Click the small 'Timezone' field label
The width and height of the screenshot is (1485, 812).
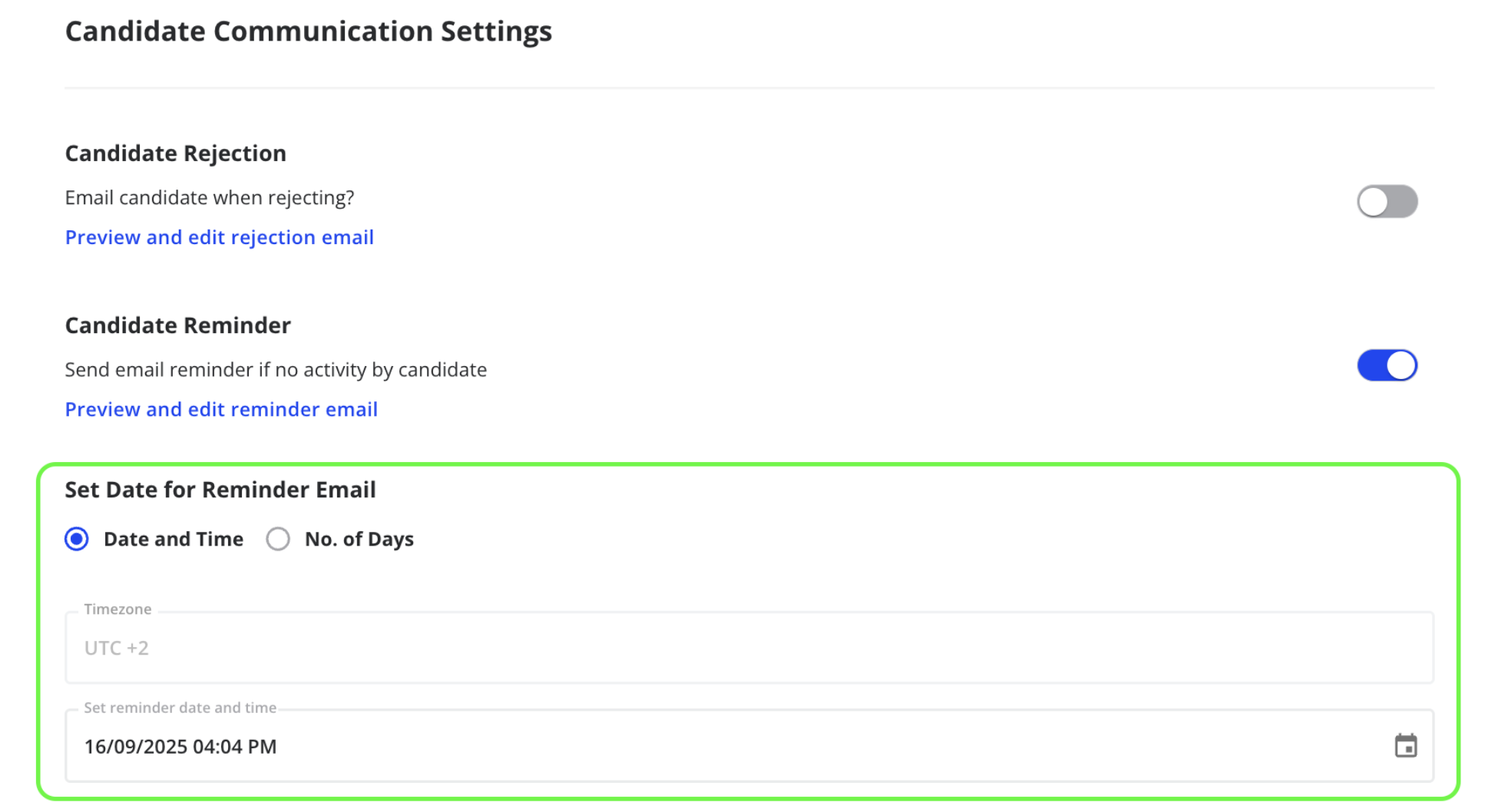pos(117,609)
